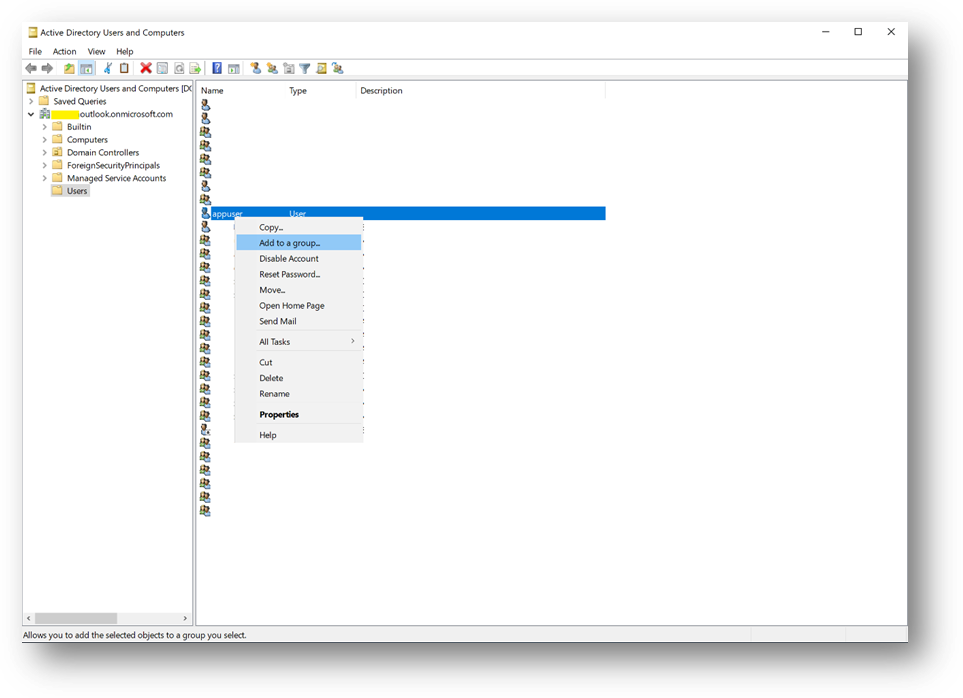The height and width of the screenshot is (698, 963).
Task: Click the tree pane horizontal scrollbar thumb
Action: pyautogui.click(x=76, y=618)
